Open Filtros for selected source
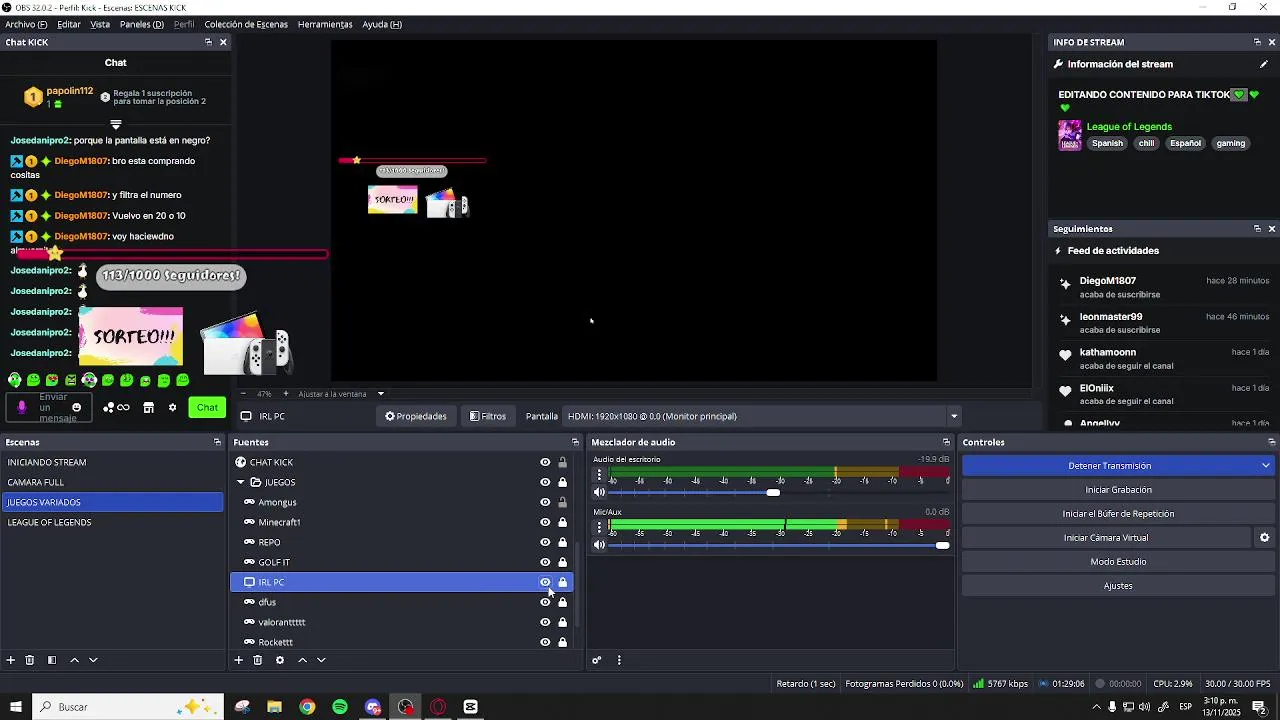The width and height of the screenshot is (1280, 720). pos(488,416)
